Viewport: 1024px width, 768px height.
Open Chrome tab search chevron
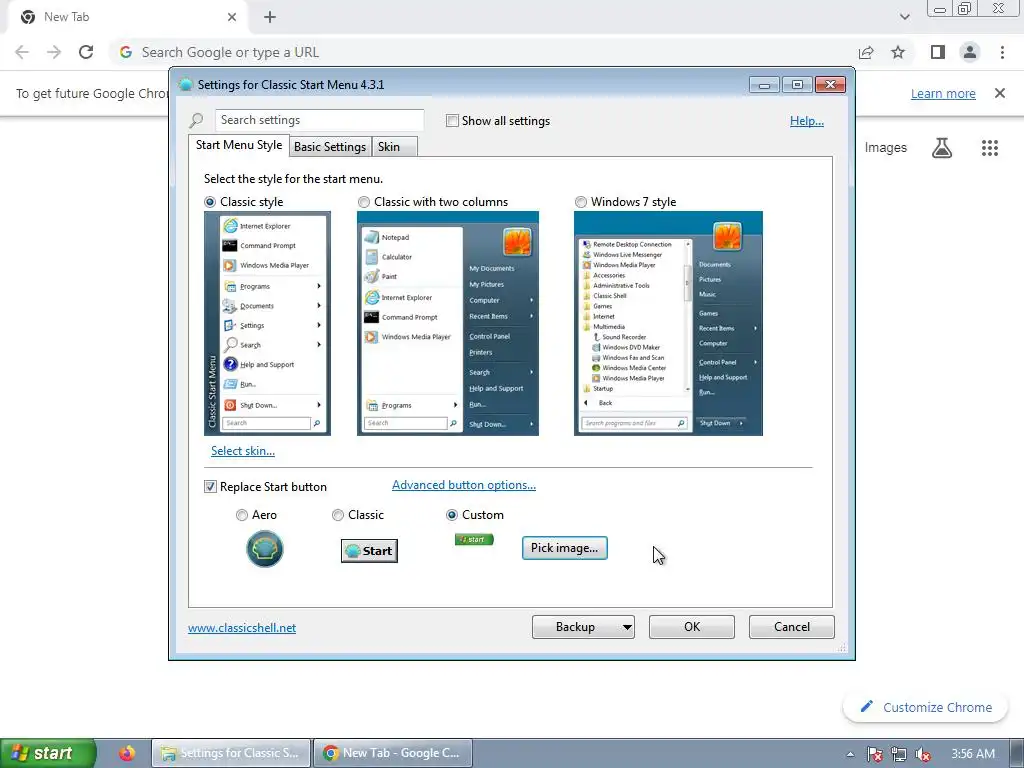(x=904, y=17)
